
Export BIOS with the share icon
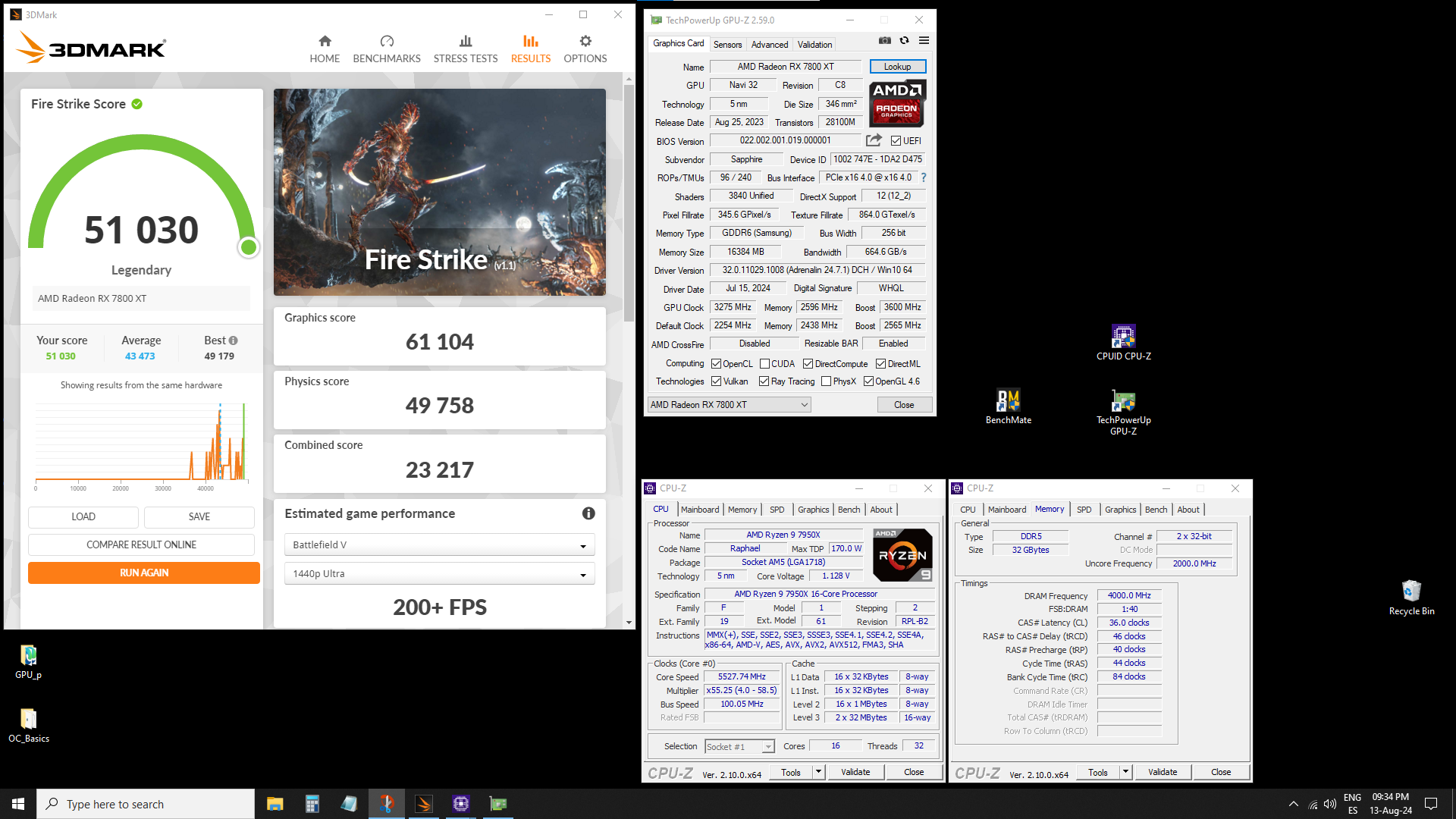(x=874, y=140)
